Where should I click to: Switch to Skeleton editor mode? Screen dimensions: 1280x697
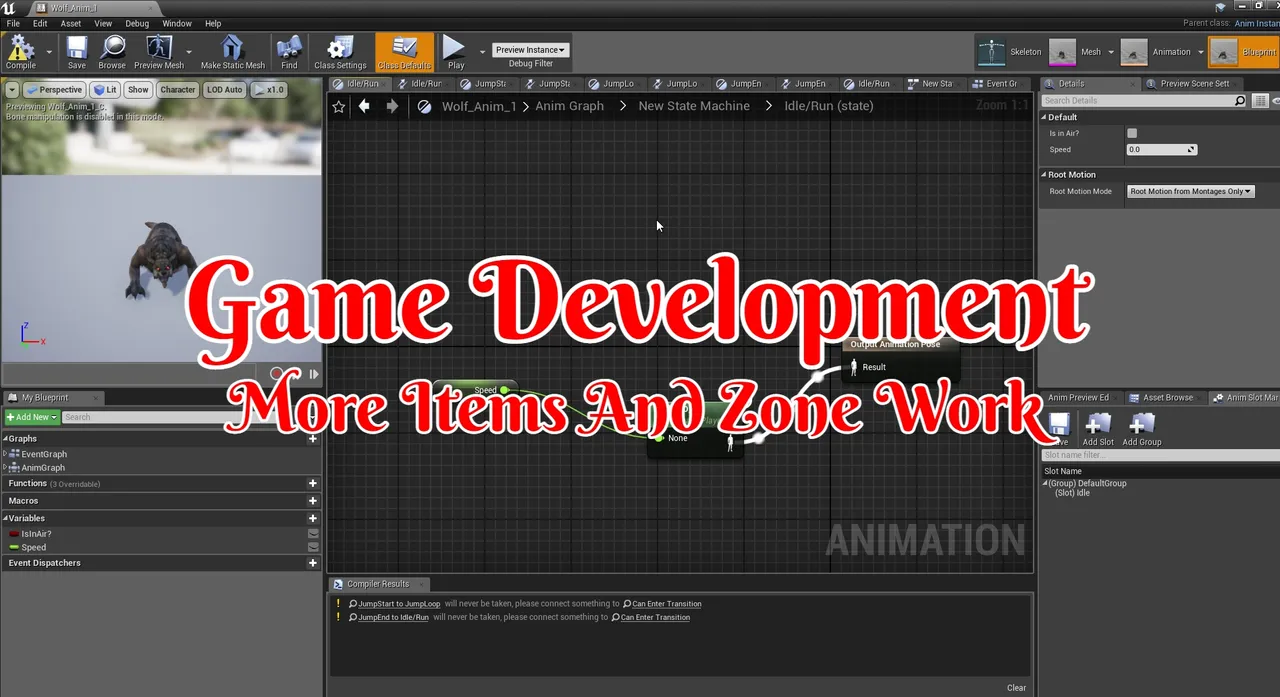(1010, 52)
